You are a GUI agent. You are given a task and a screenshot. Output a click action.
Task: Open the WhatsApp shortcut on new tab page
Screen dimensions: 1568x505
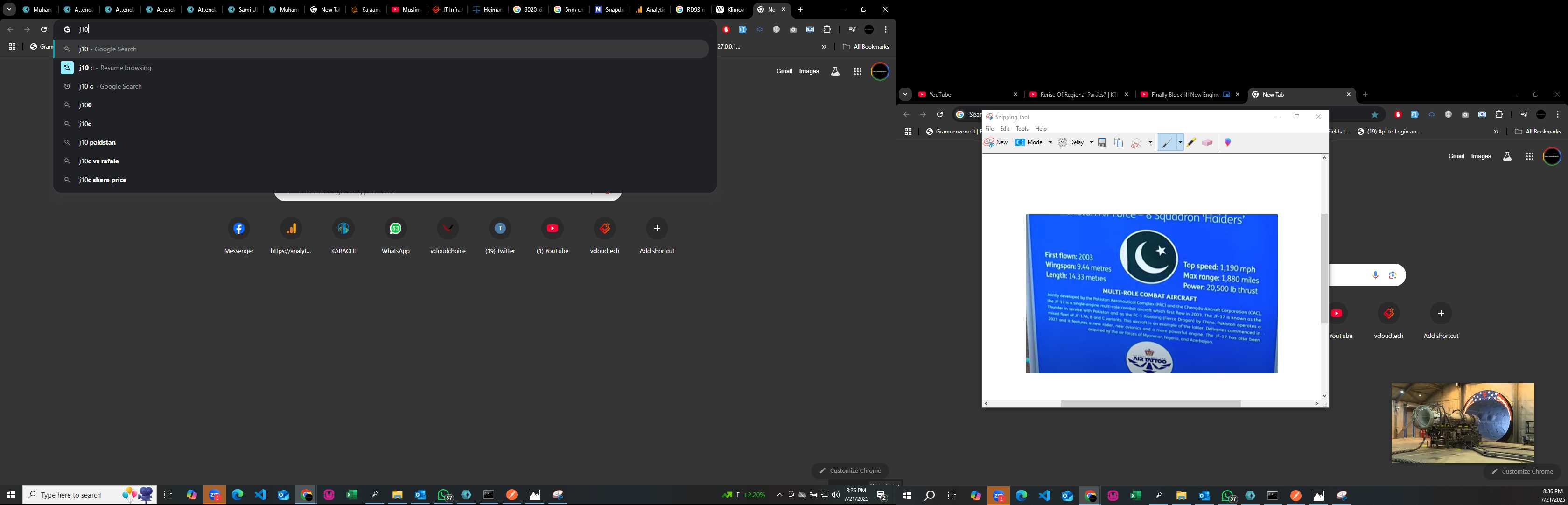(396, 237)
